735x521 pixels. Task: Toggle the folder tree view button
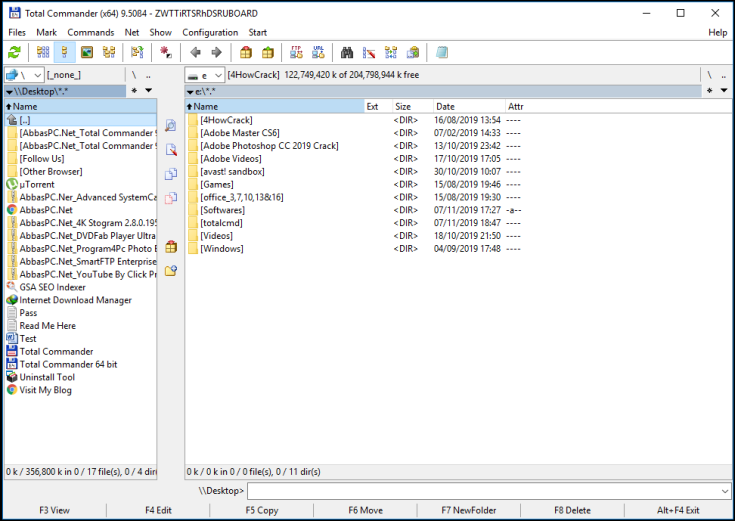point(109,52)
